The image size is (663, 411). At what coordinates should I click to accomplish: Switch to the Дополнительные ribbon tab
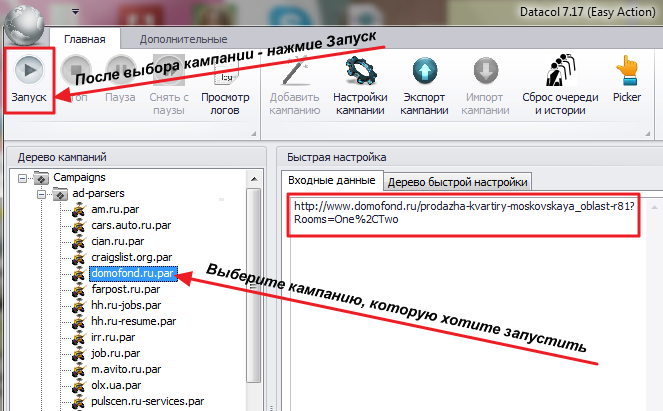(x=184, y=39)
